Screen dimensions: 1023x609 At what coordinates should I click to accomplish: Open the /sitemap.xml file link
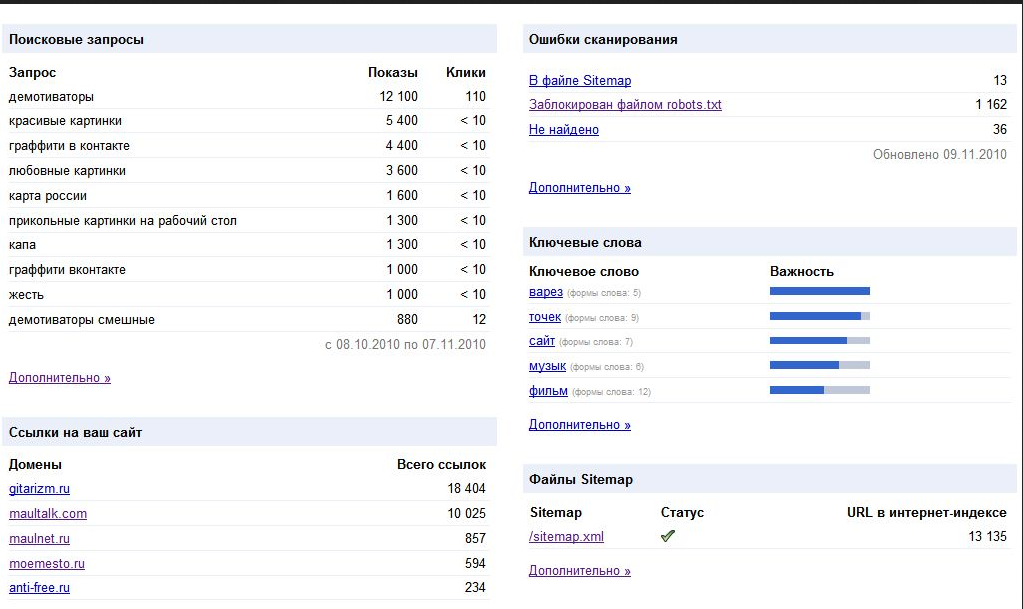coord(566,536)
